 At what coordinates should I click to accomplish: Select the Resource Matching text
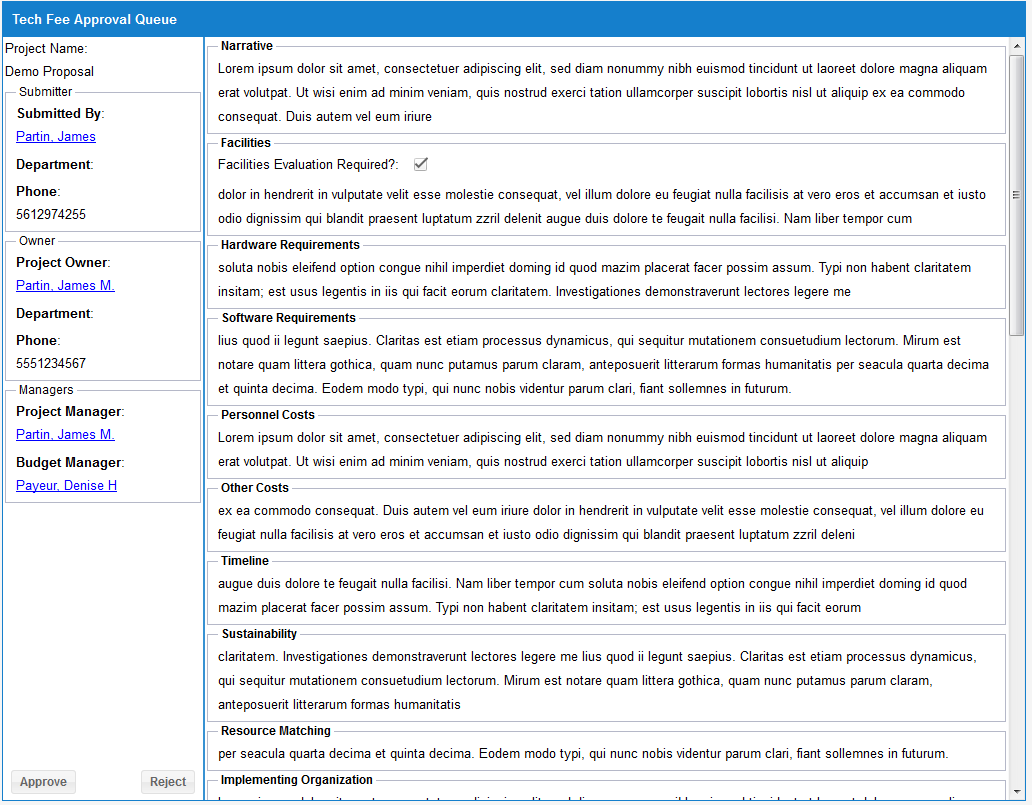582,754
